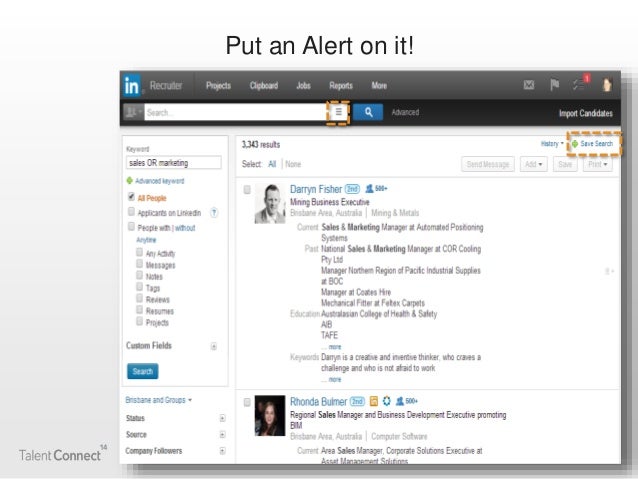
Task: Click the magnifier search button
Action: click(x=368, y=112)
